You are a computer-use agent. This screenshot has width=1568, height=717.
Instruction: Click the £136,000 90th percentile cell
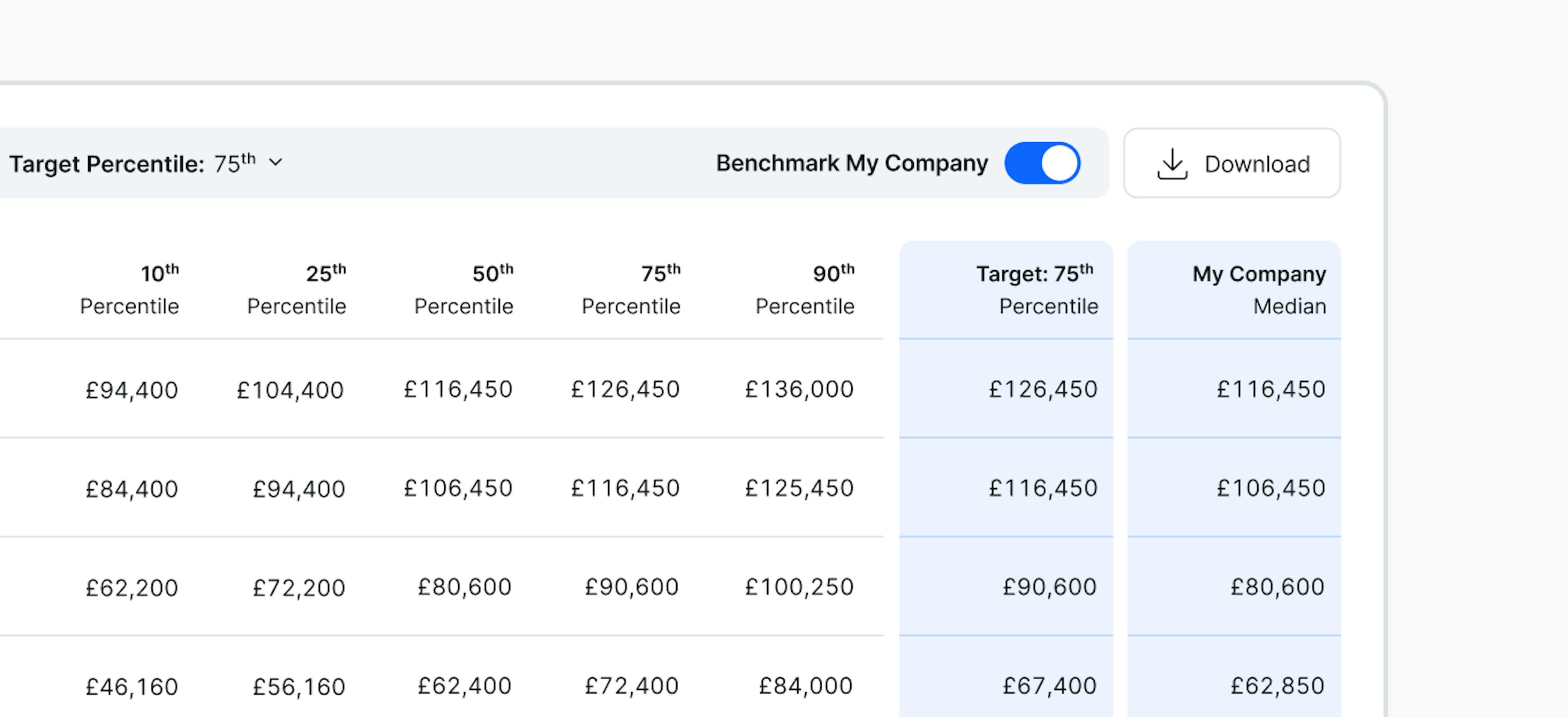click(799, 389)
